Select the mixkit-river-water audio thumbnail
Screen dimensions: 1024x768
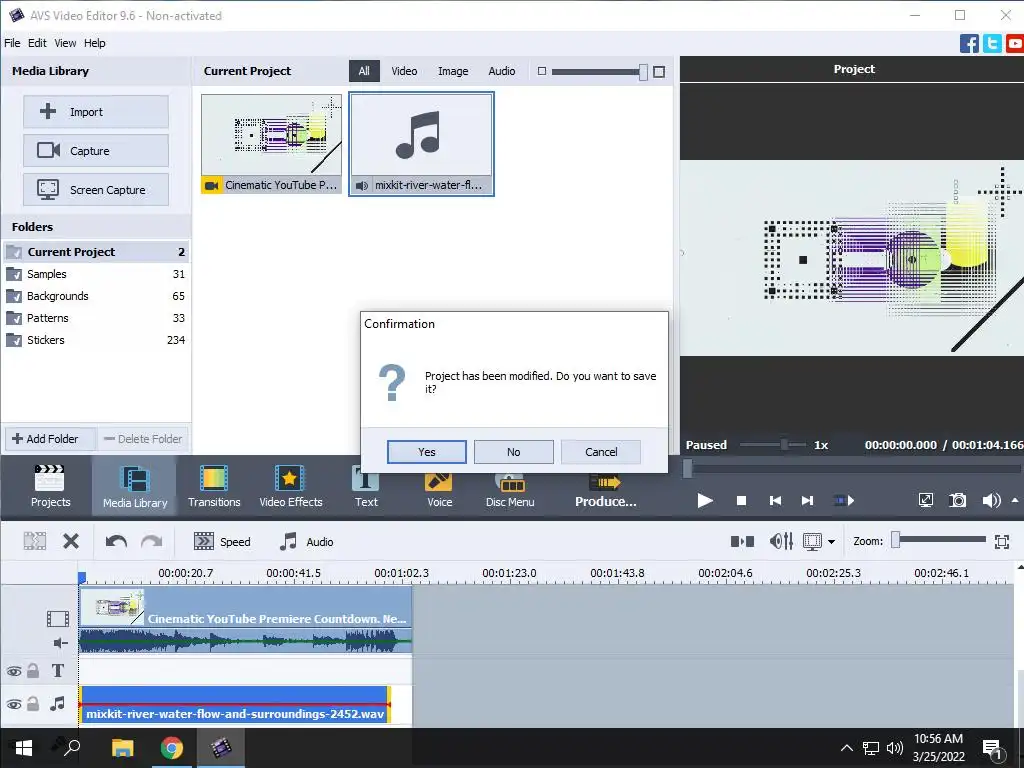[x=421, y=144]
